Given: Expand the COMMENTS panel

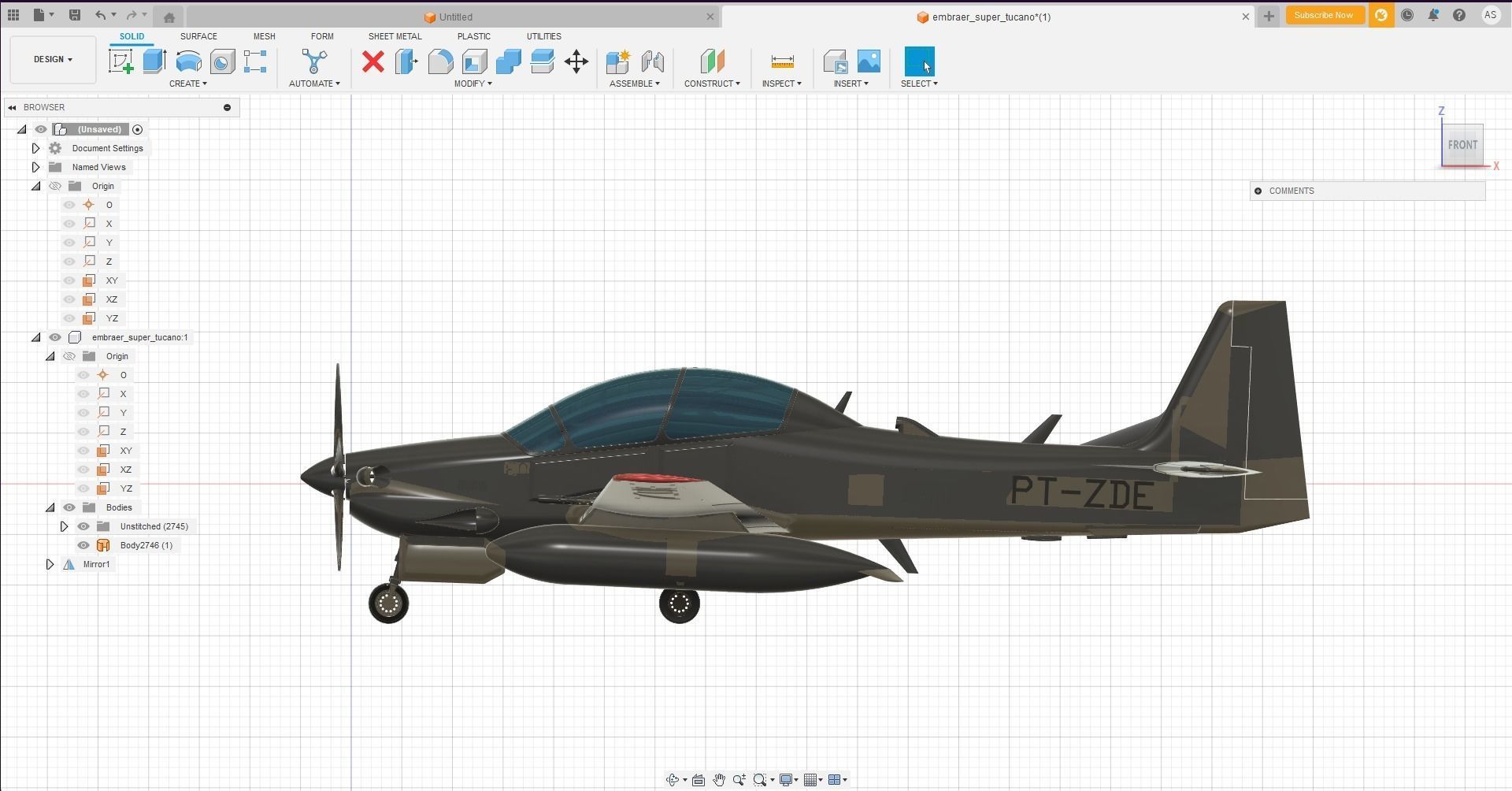Looking at the screenshot, I should pos(1258,191).
